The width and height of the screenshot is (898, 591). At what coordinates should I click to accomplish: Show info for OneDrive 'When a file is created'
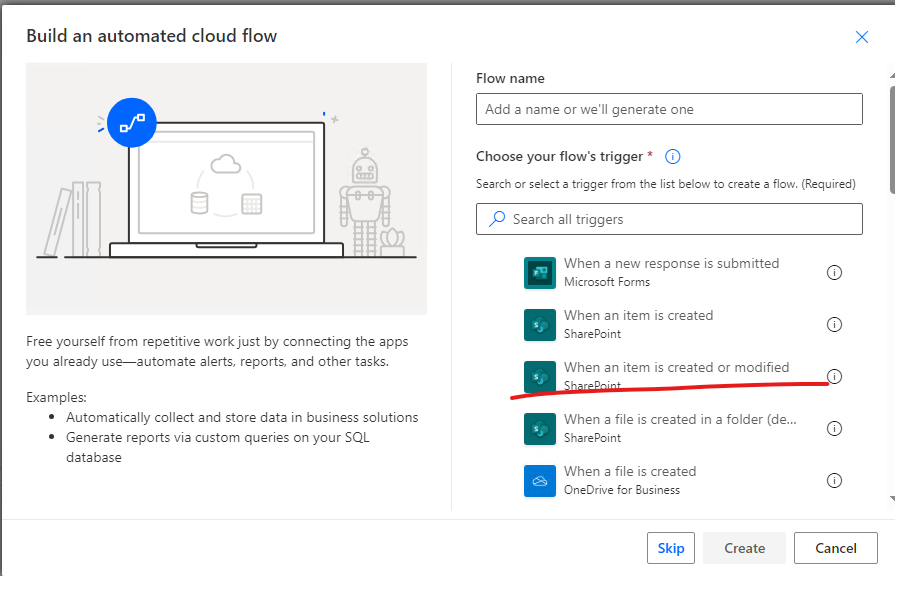click(x=834, y=480)
